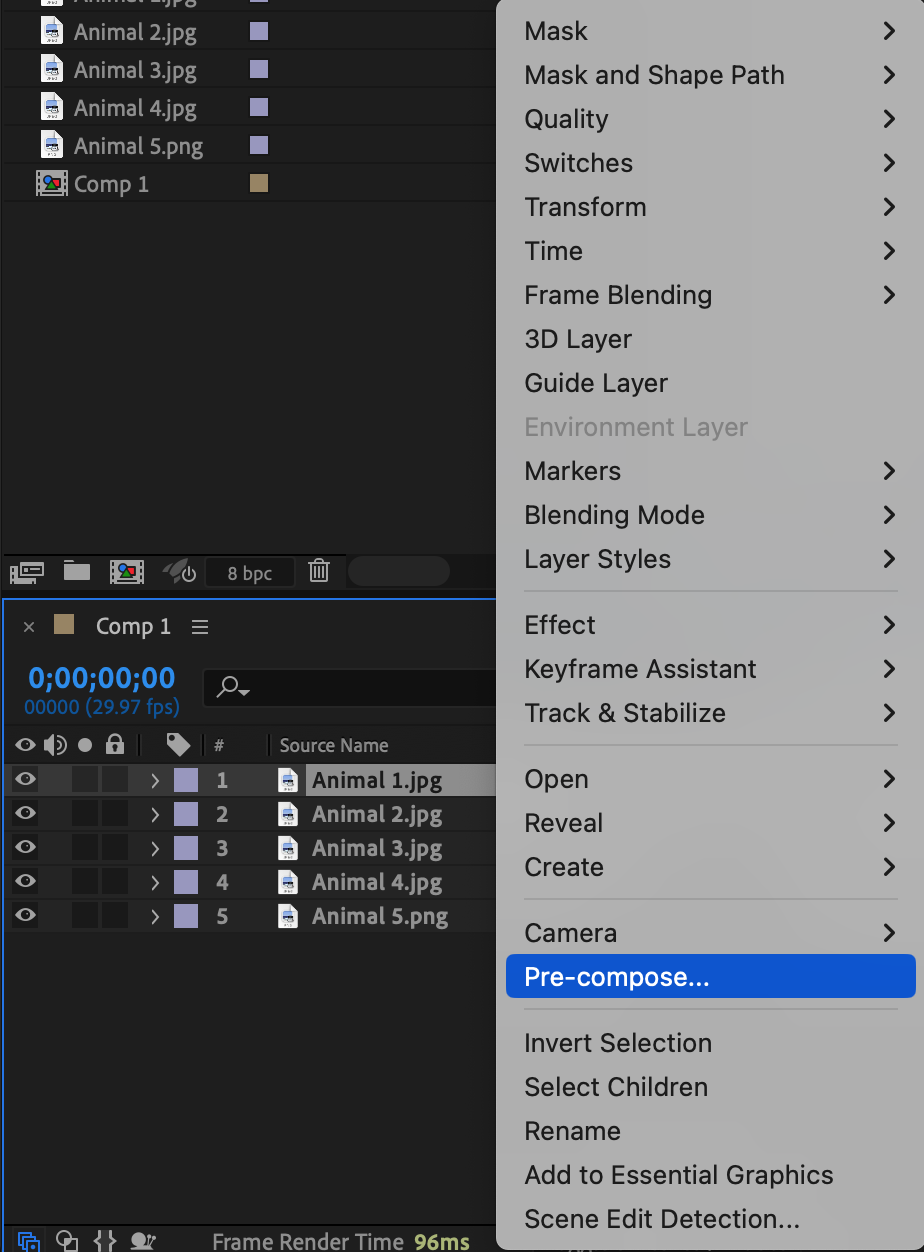
Task: Hide the Animal 1.jpg layer
Action: click(x=25, y=780)
